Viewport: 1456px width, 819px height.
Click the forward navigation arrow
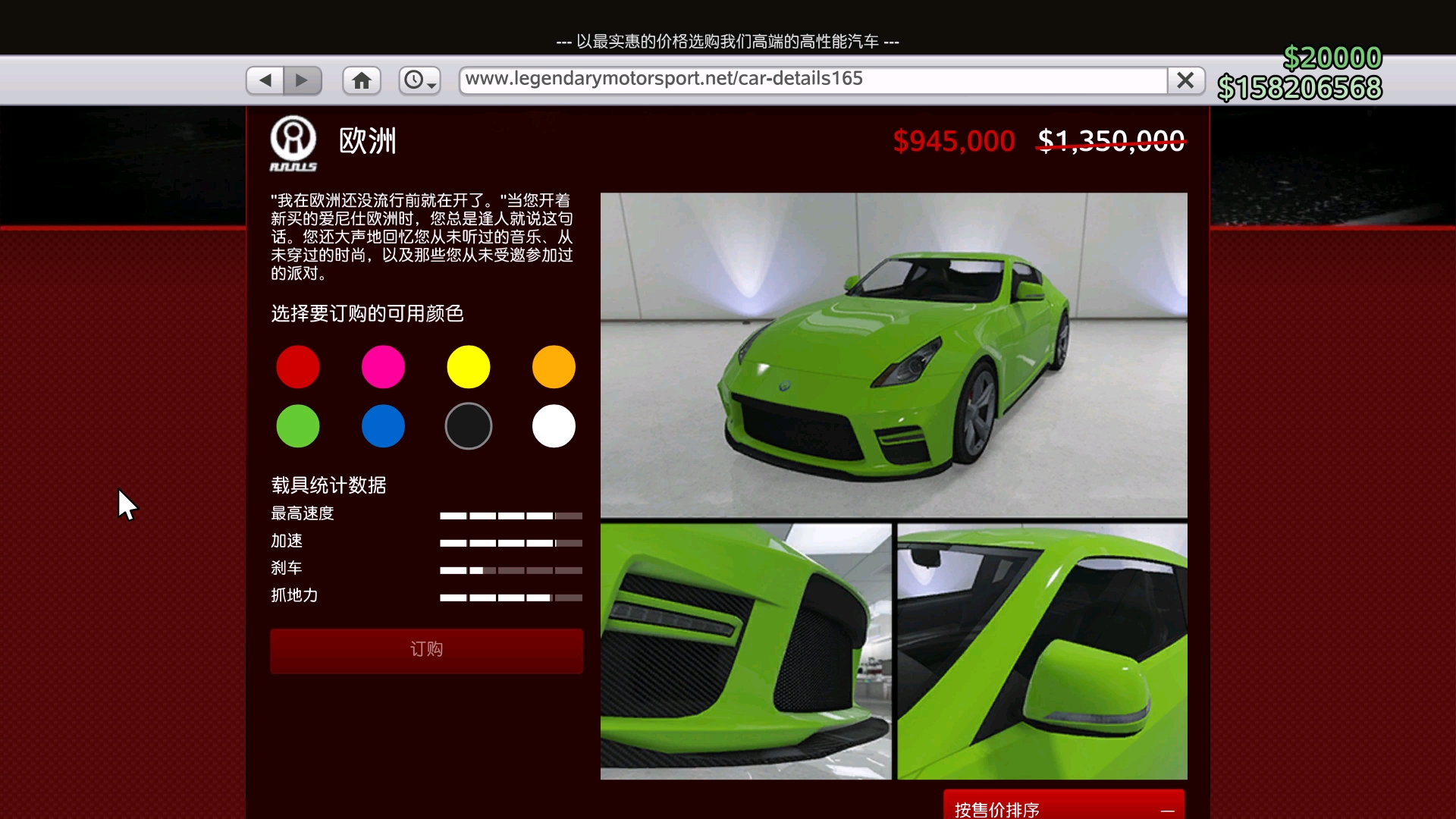click(x=303, y=80)
